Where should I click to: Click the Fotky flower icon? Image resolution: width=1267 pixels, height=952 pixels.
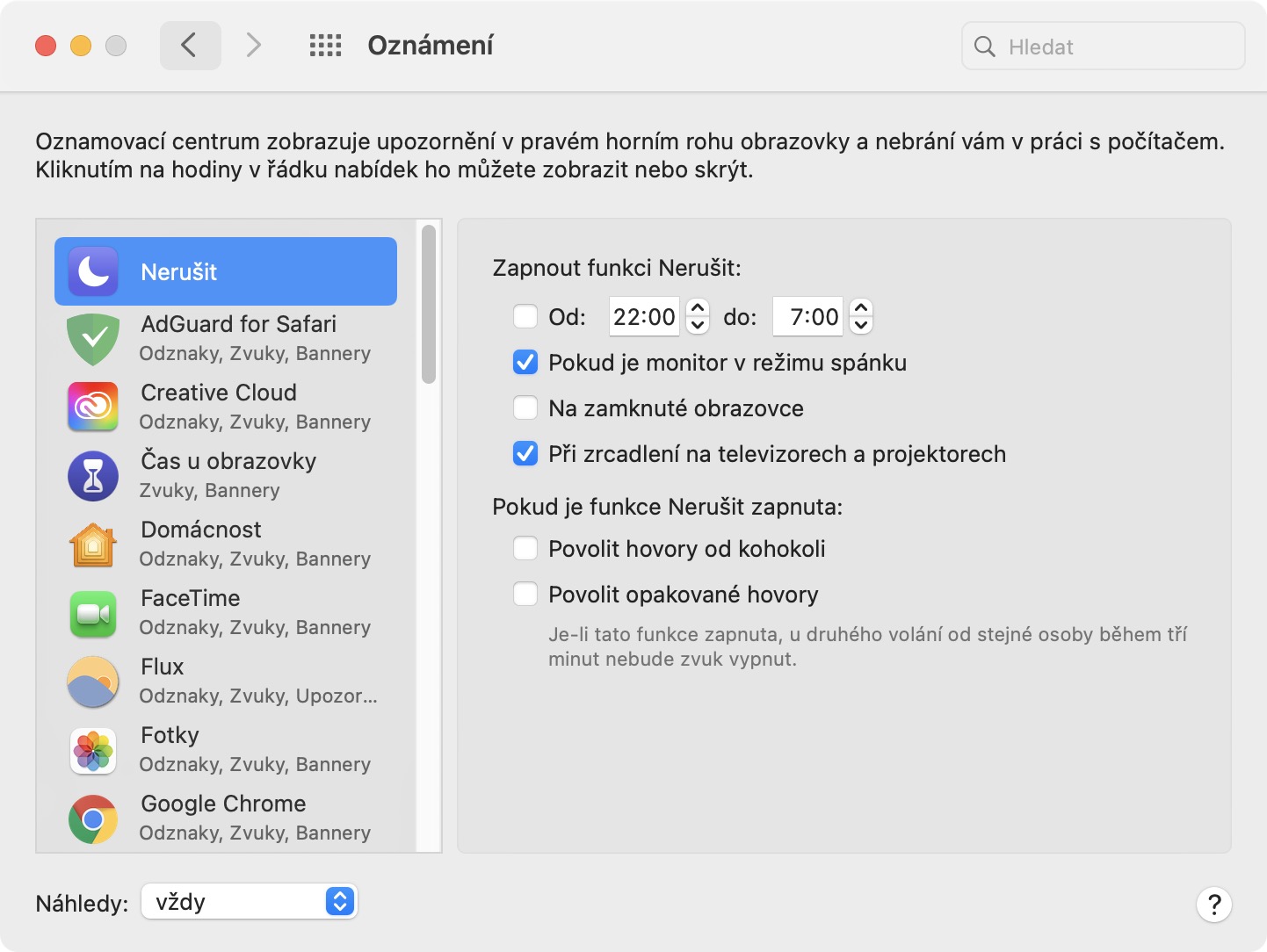pyautogui.click(x=93, y=750)
